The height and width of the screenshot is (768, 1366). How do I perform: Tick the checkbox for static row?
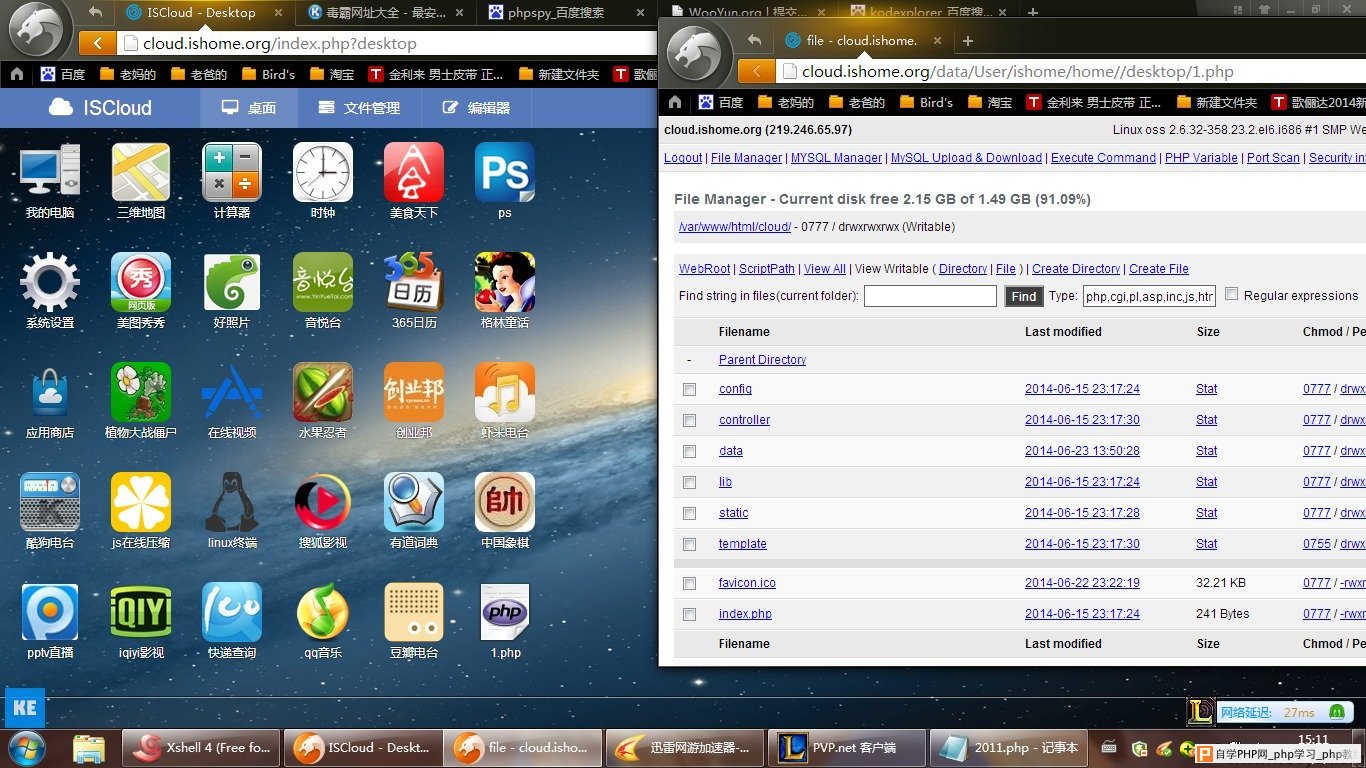(689, 514)
